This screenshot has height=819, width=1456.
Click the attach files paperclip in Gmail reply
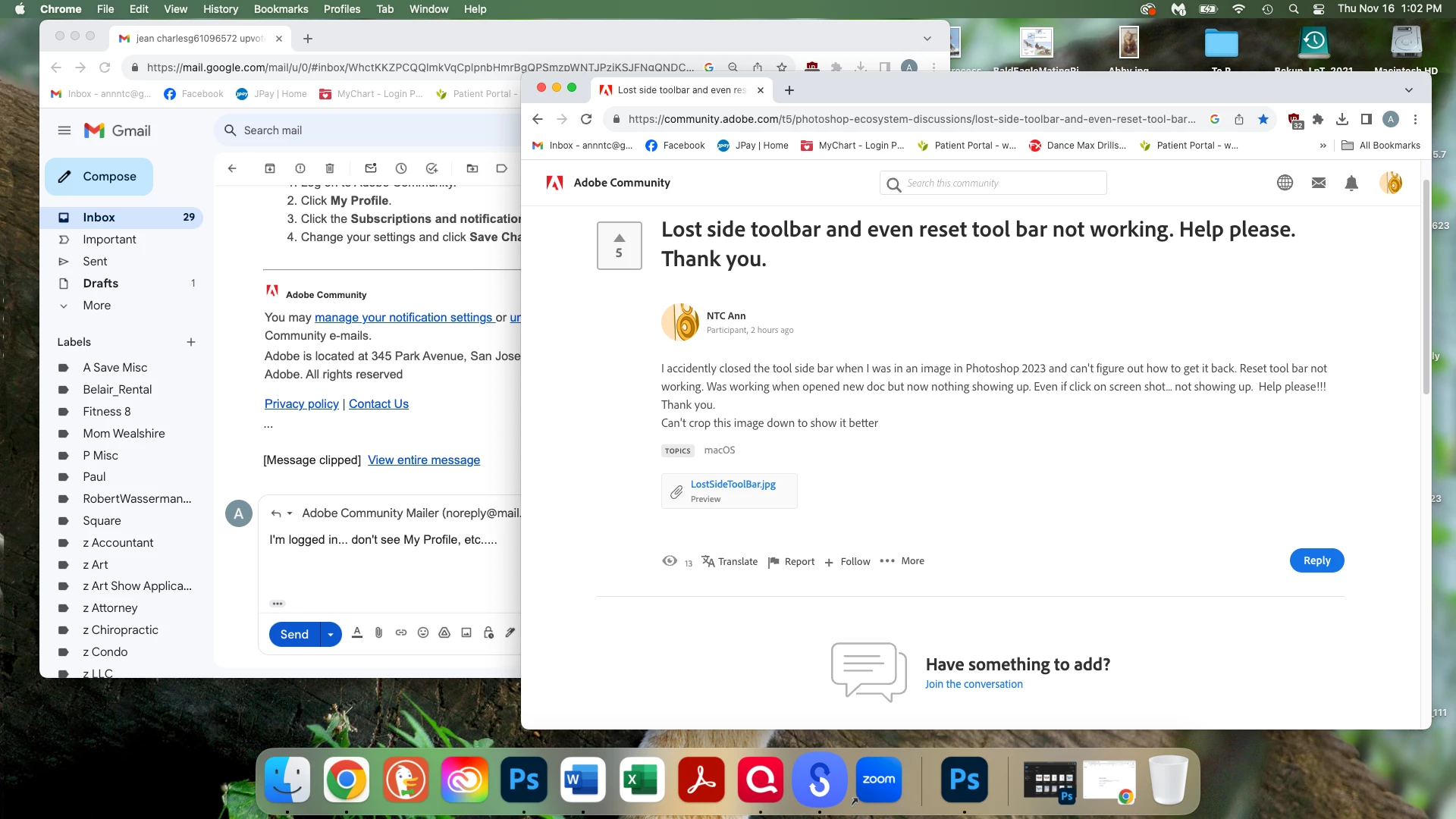coord(378,632)
